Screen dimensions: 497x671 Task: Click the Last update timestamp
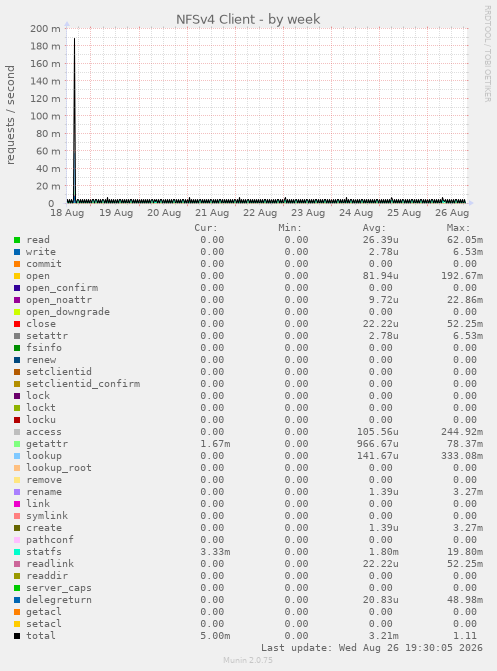[x=372, y=648]
